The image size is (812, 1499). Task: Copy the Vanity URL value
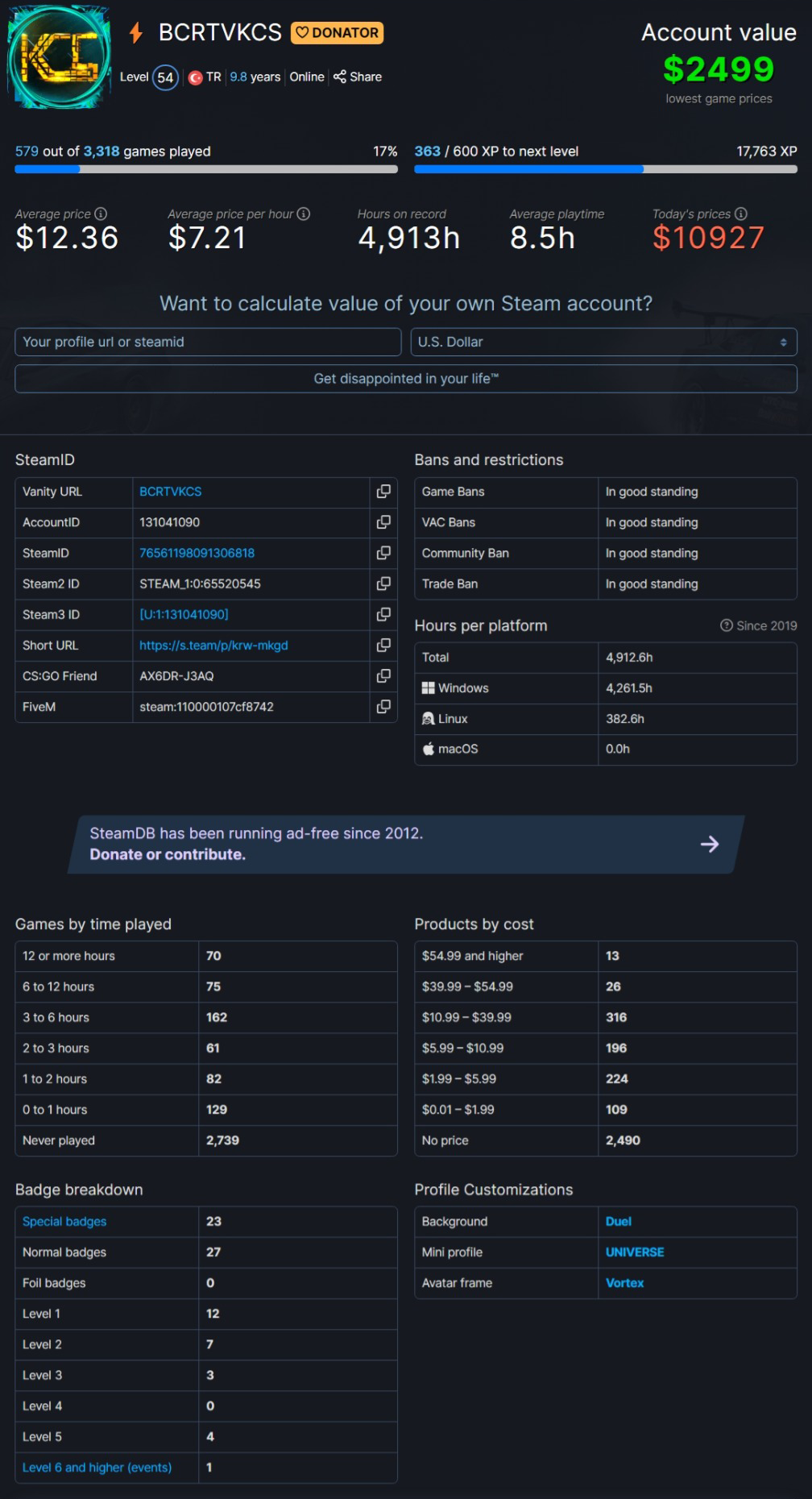383,492
